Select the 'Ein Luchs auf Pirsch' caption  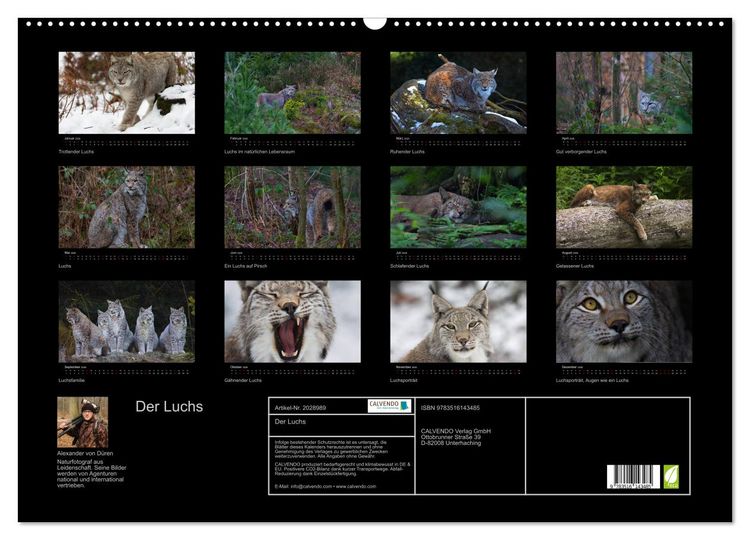(246, 266)
